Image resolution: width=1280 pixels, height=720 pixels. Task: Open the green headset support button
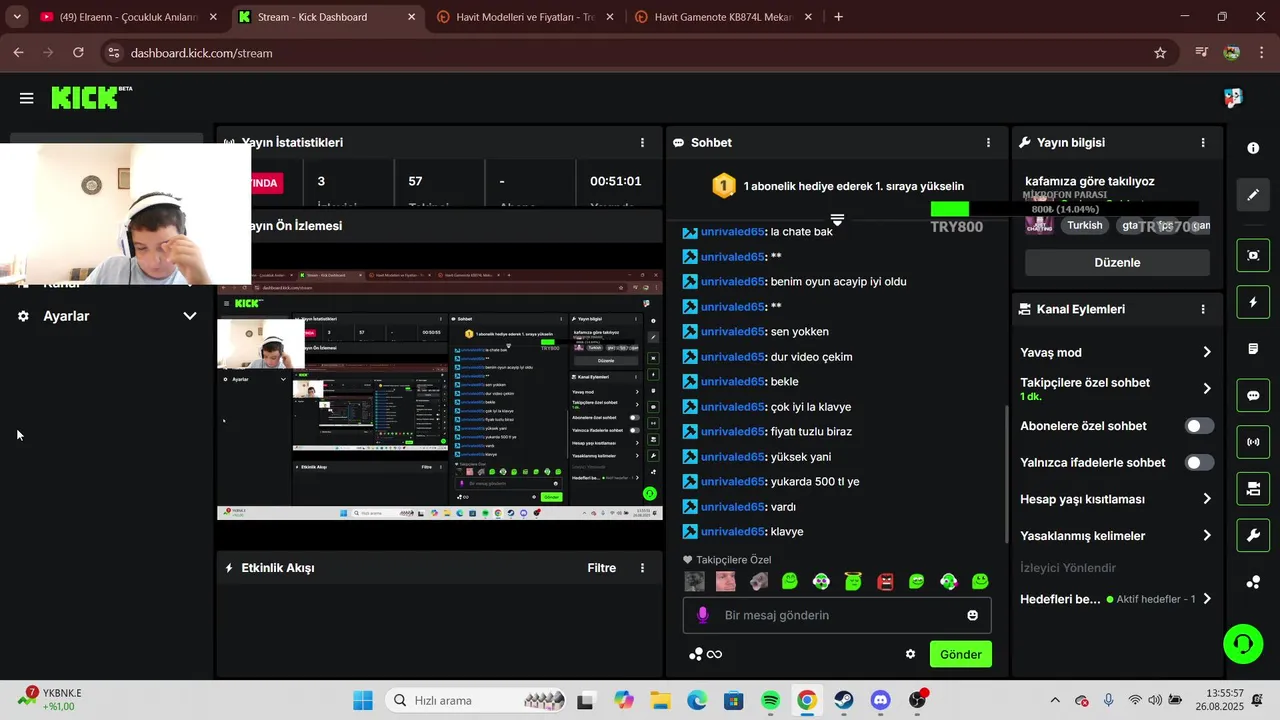click(1243, 643)
